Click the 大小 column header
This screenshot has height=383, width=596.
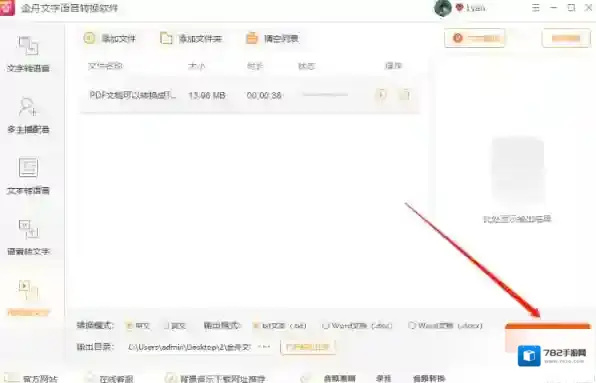point(197,66)
